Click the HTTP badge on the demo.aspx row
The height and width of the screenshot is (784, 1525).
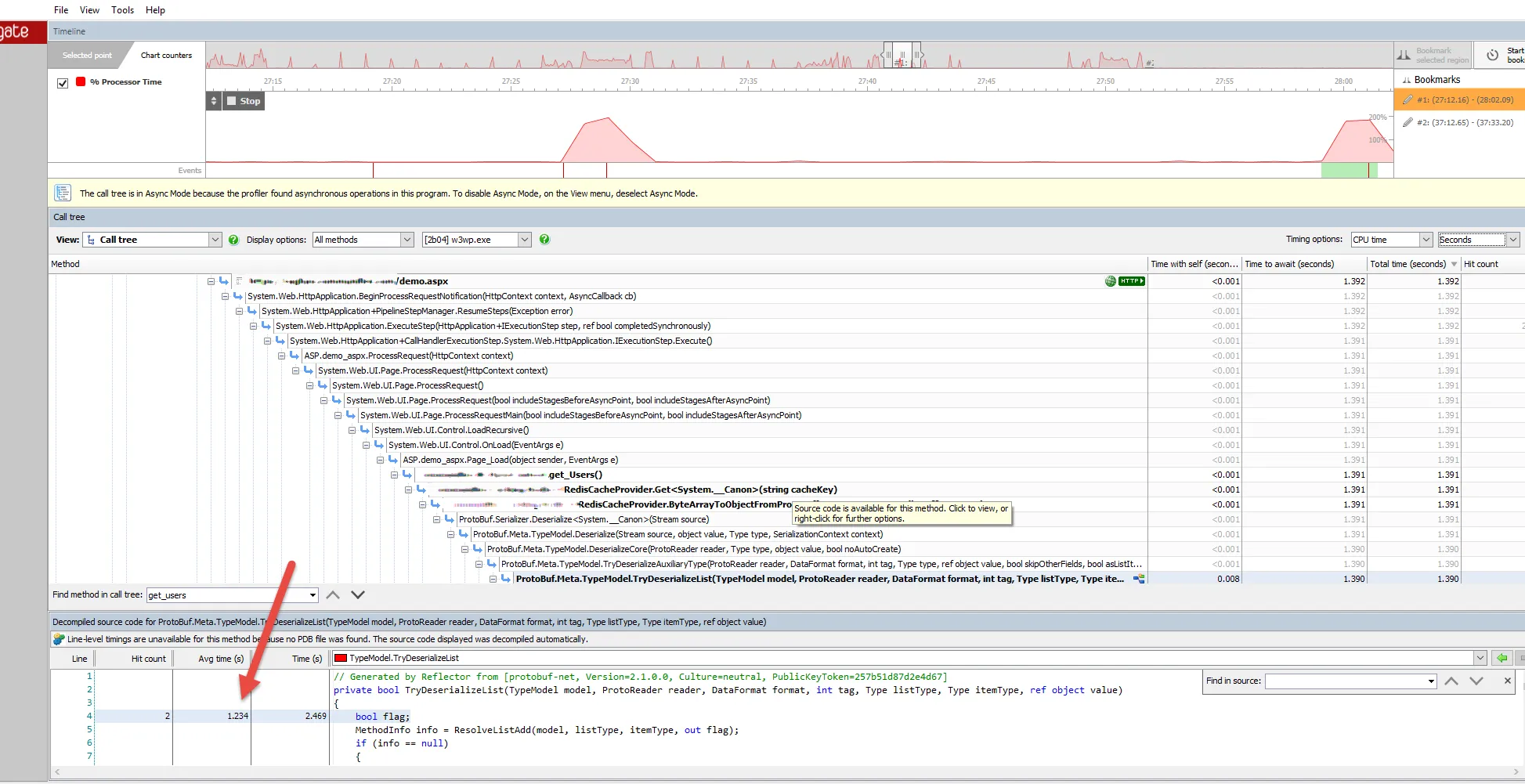(x=1132, y=281)
